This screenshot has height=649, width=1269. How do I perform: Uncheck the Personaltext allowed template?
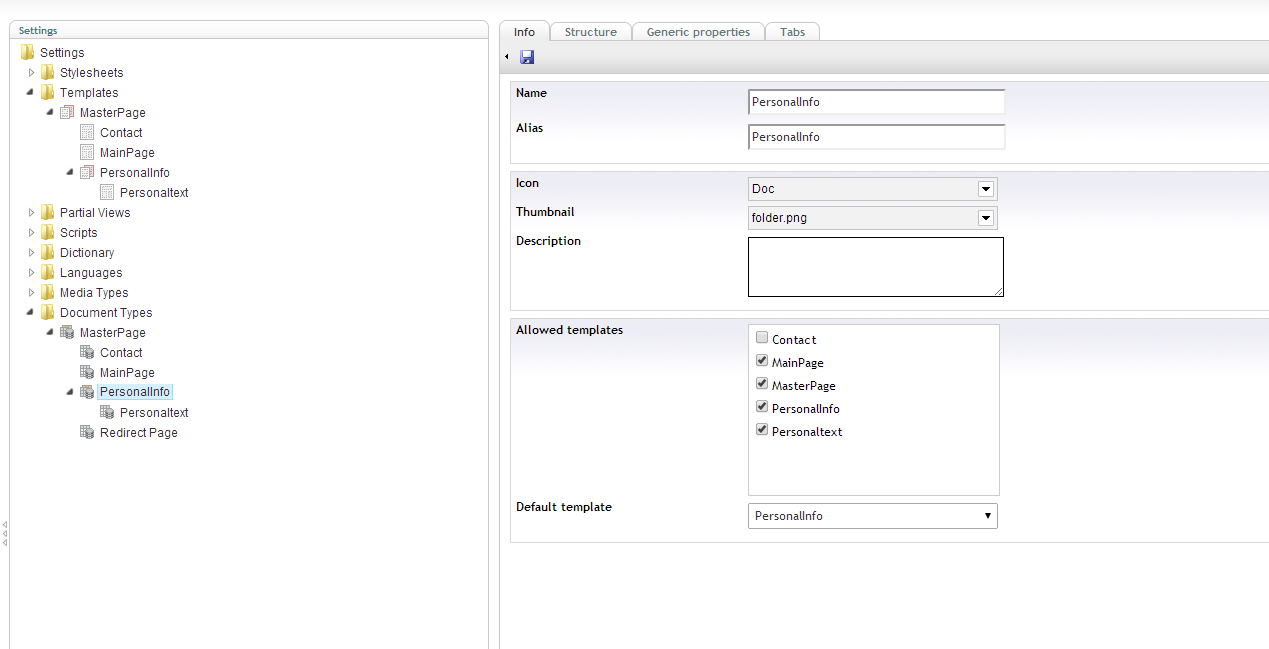tap(762, 431)
